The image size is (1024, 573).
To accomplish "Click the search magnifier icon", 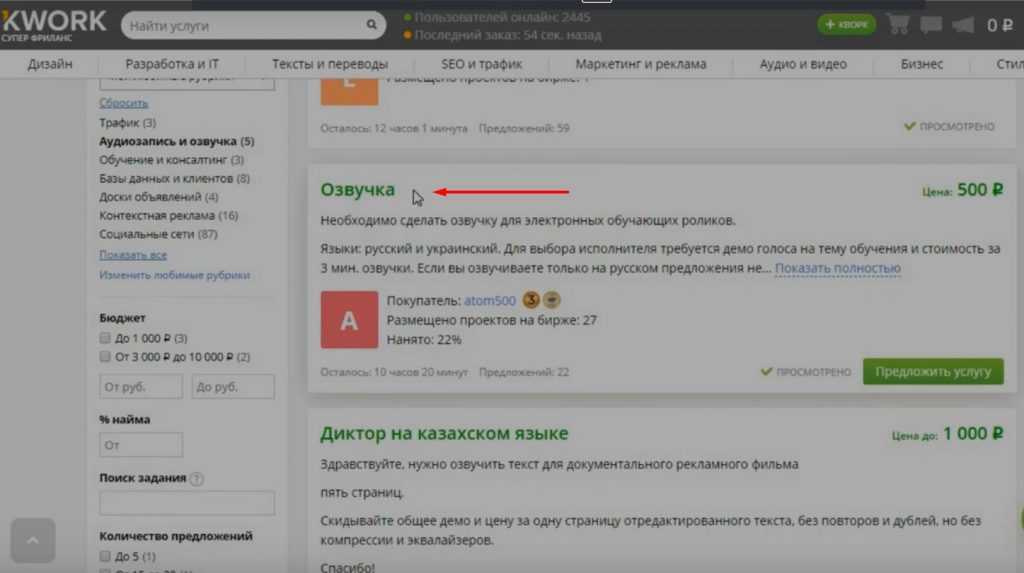I will click(x=372, y=25).
